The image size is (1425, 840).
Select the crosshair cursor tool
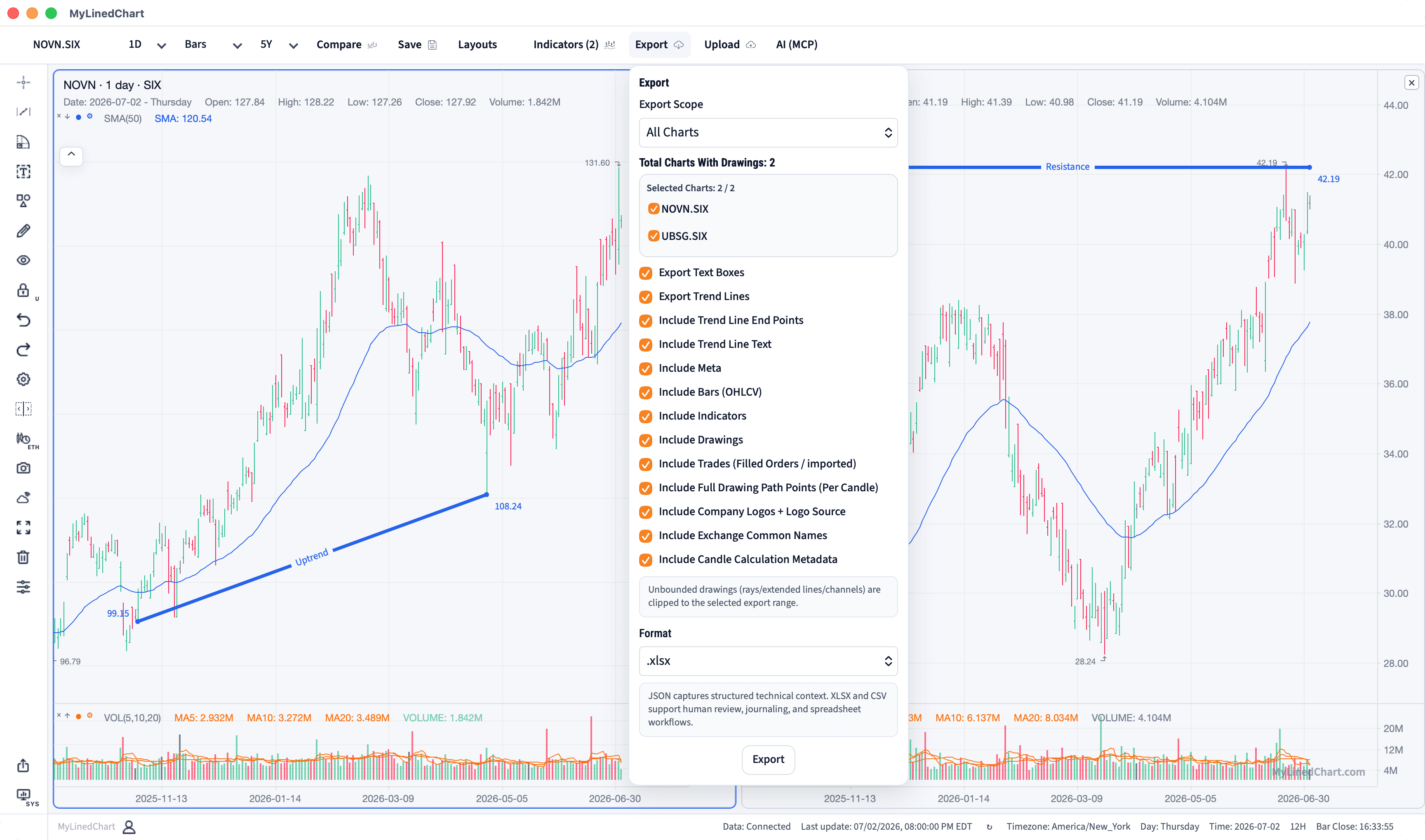point(23,83)
